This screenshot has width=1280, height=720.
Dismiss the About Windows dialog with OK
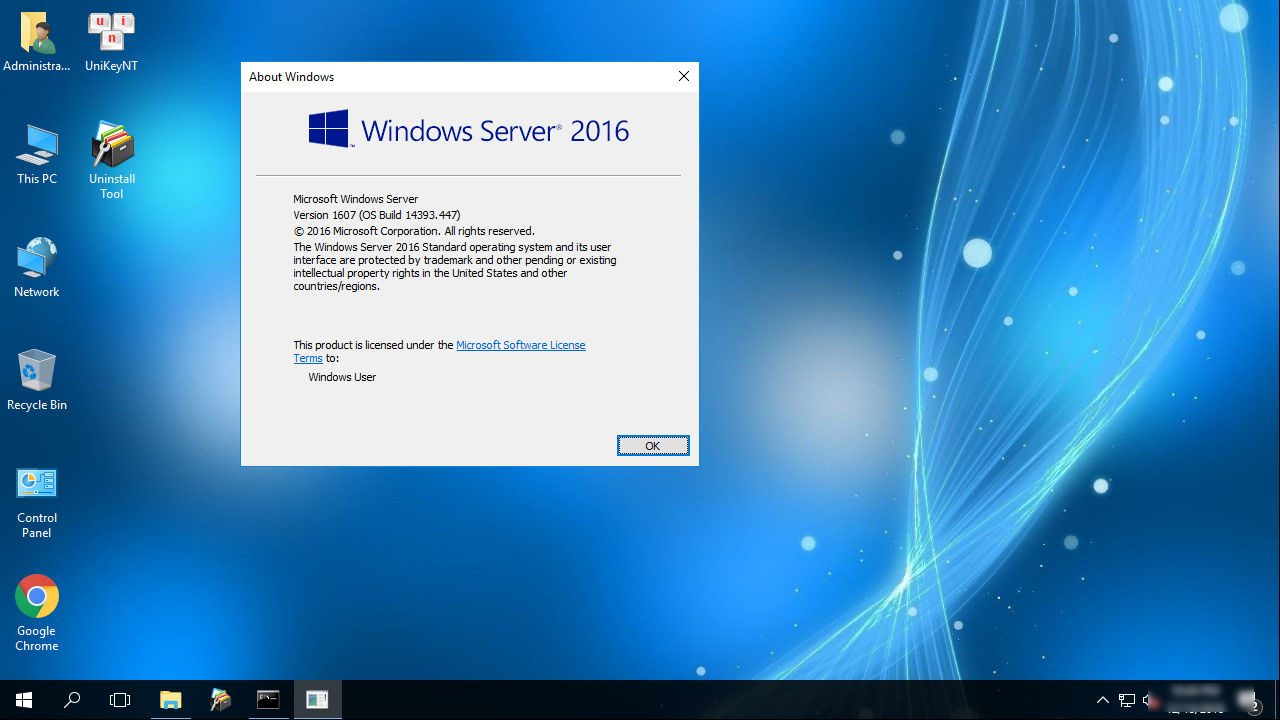(x=652, y=445)
